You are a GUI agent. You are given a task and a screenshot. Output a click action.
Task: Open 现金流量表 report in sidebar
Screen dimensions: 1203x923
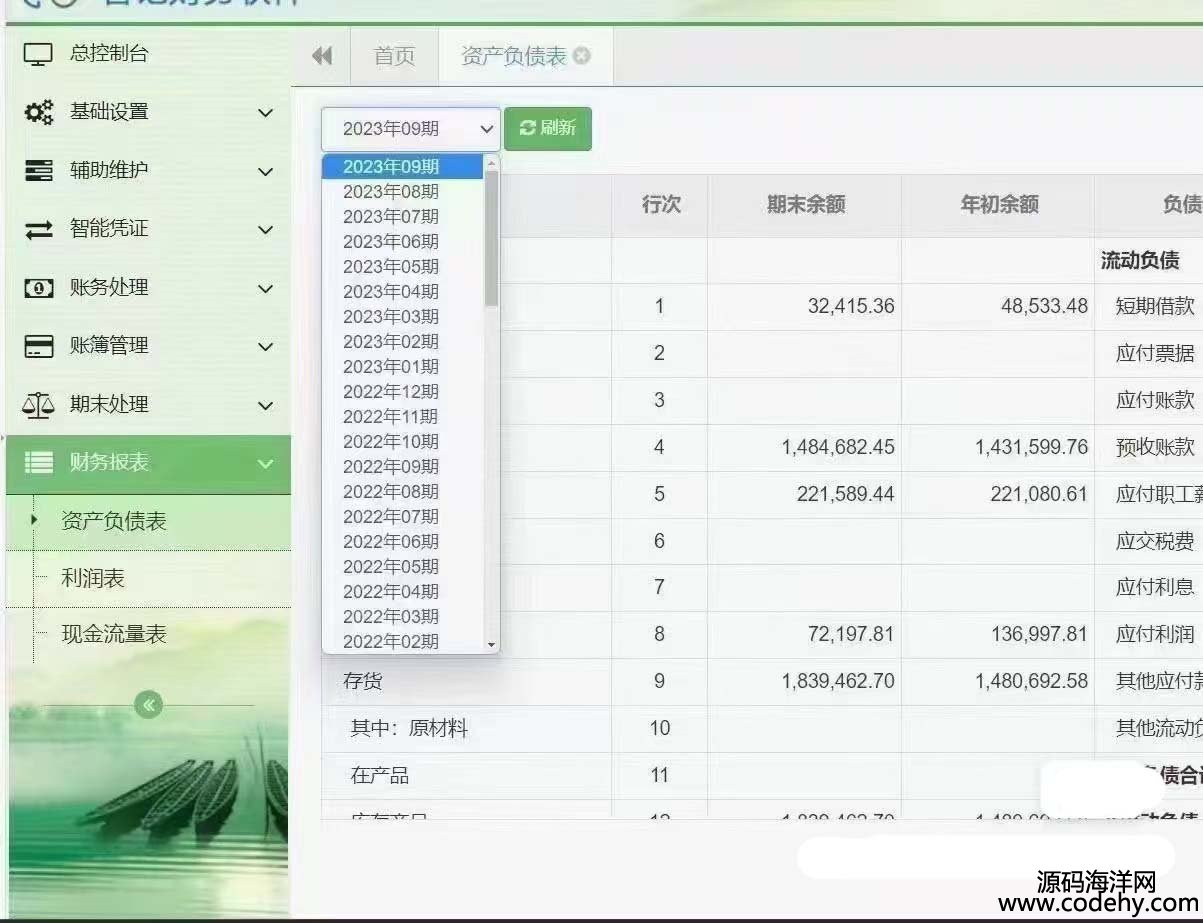[x=113, y=634]
